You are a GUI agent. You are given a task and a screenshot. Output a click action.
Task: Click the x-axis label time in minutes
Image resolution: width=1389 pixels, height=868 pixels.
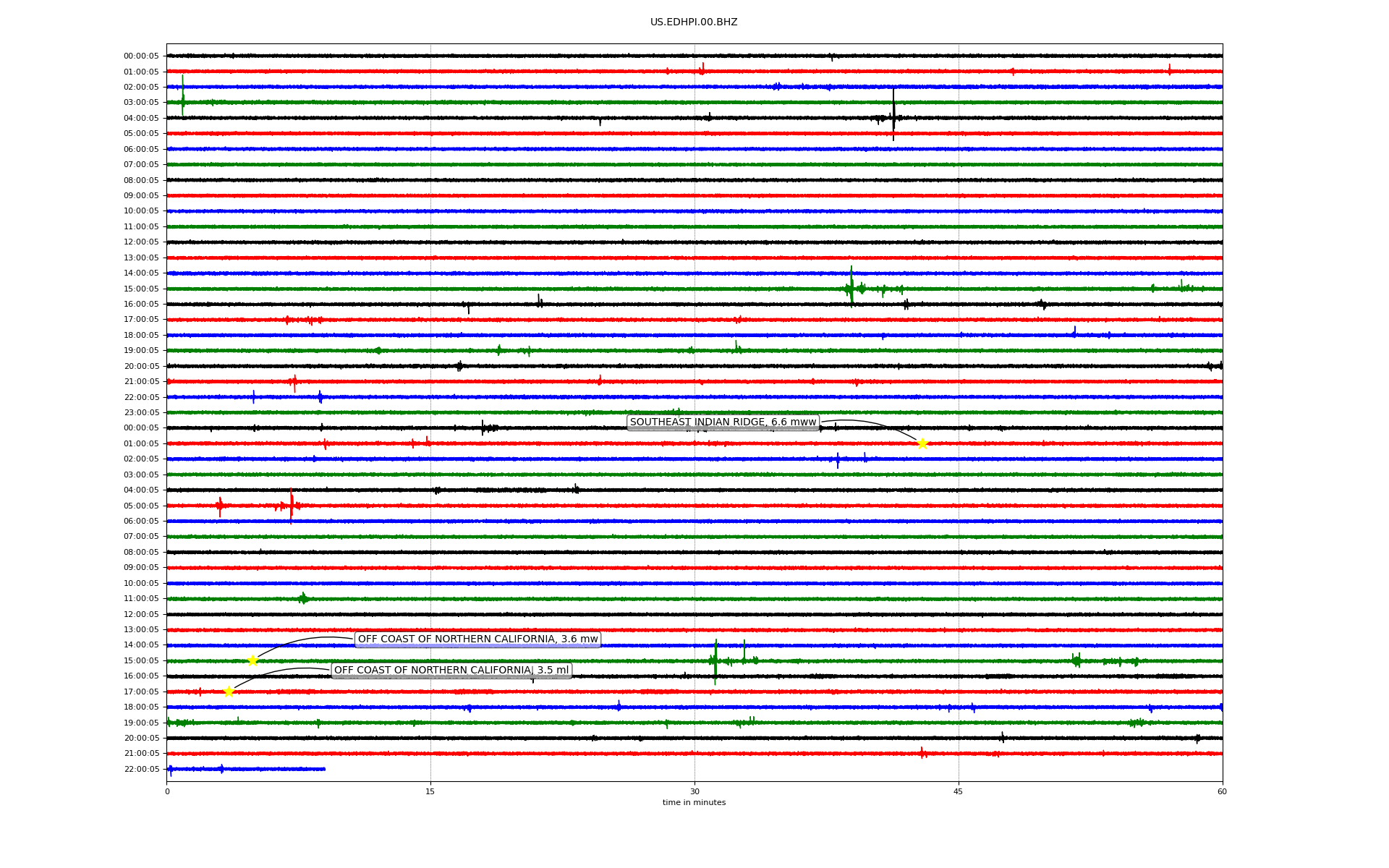[694, 803]
